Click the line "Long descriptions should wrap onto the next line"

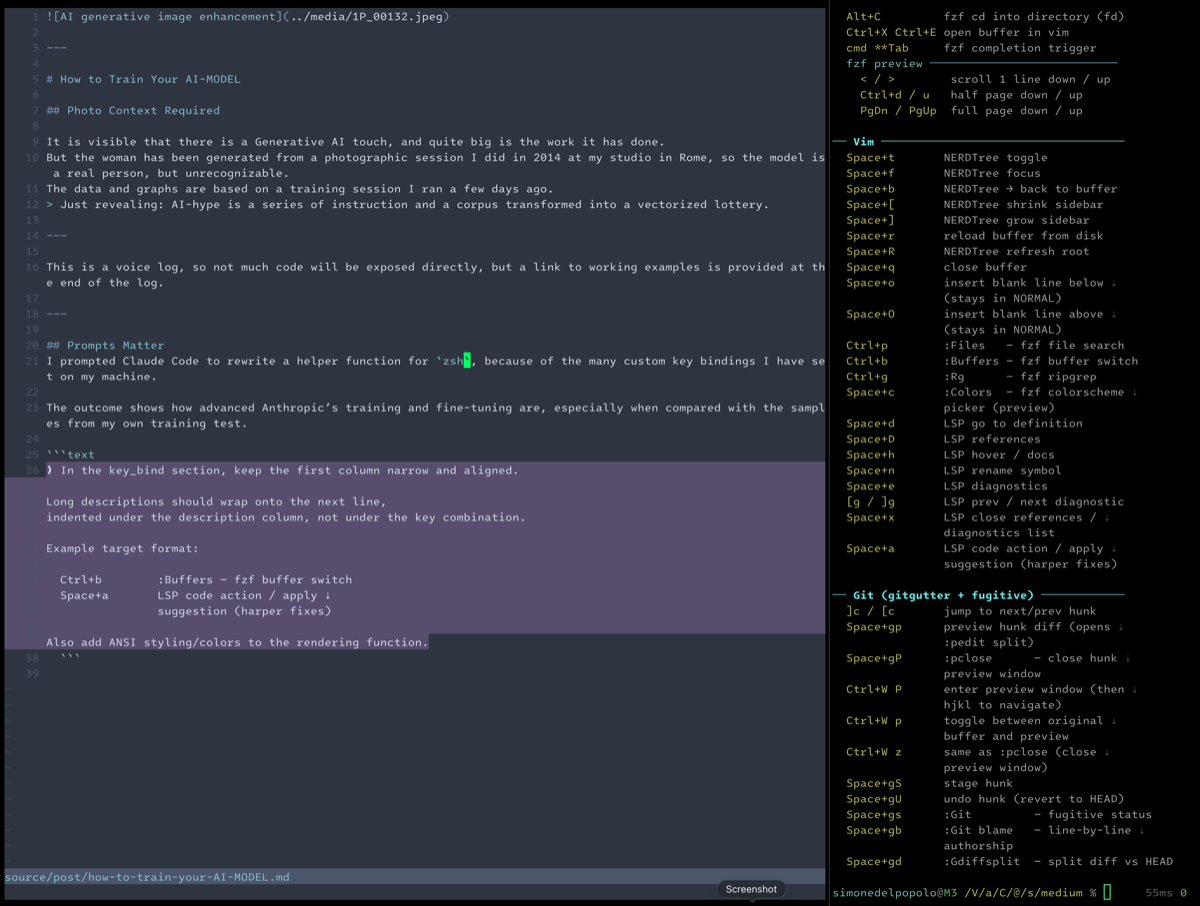point(216,501)
